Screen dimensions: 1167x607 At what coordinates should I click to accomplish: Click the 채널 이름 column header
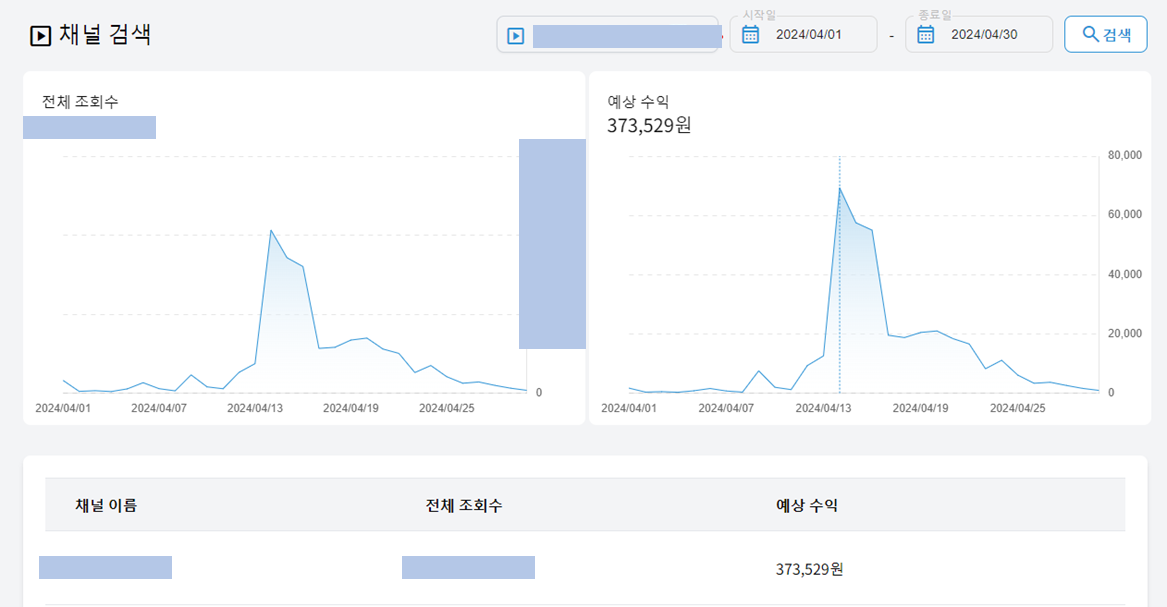(106, 505)
